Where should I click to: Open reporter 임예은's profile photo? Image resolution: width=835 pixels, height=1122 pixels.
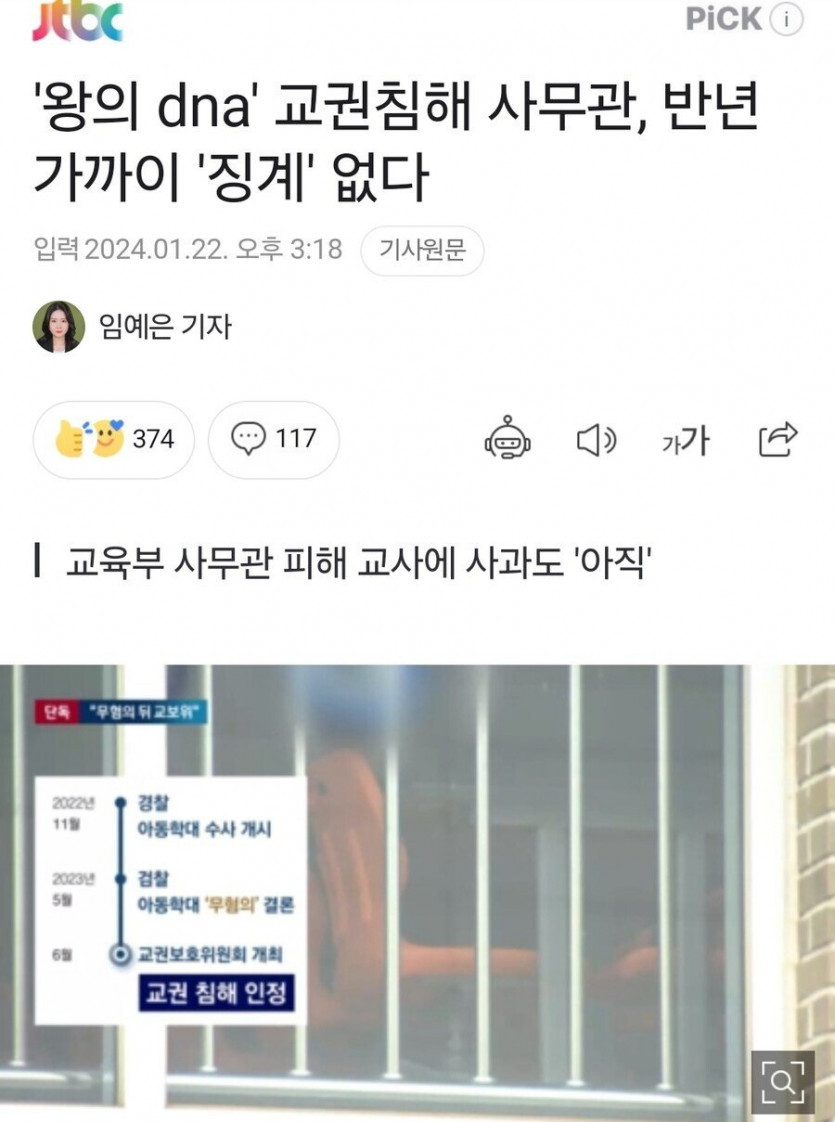pyautogui.click(x=59, y=327)
